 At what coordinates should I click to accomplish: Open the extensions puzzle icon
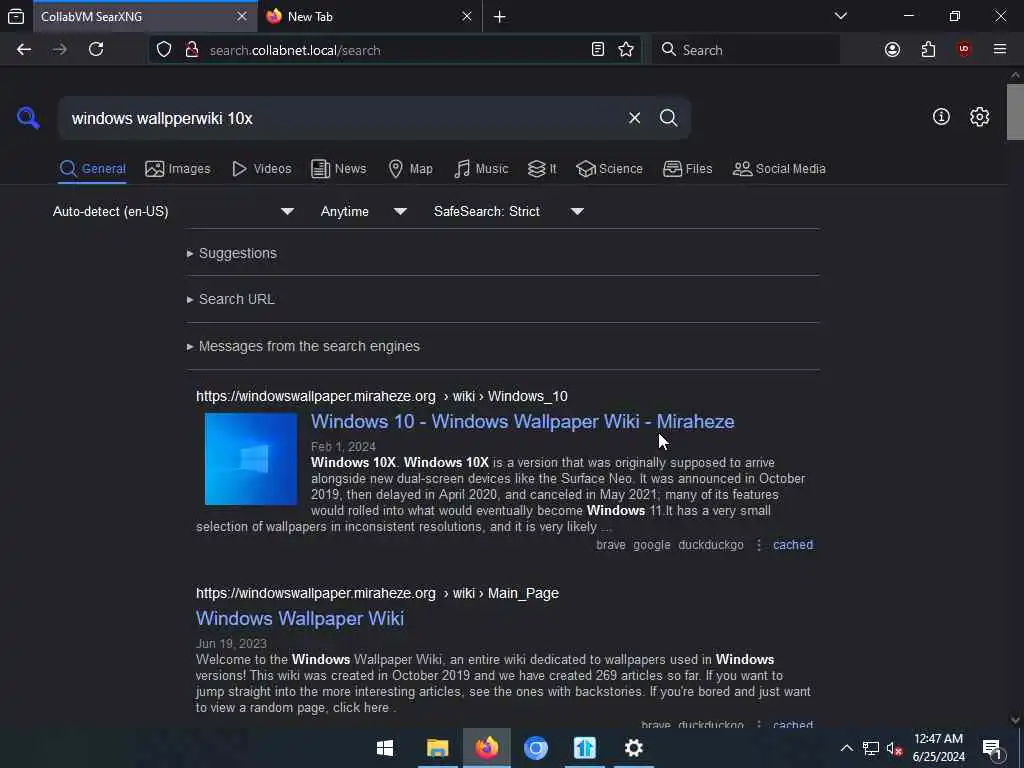click(x=928, y=50)
